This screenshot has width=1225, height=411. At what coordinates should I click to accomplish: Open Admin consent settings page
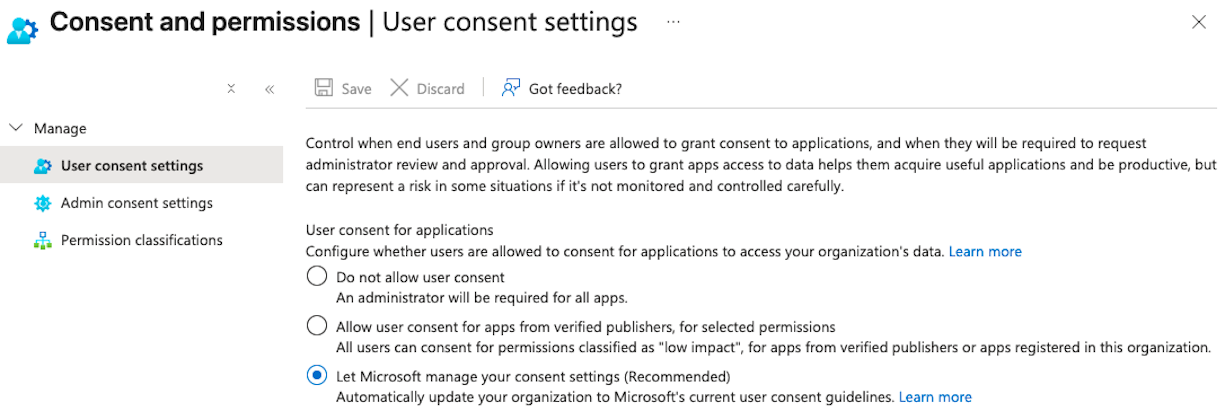coord(136,203)
